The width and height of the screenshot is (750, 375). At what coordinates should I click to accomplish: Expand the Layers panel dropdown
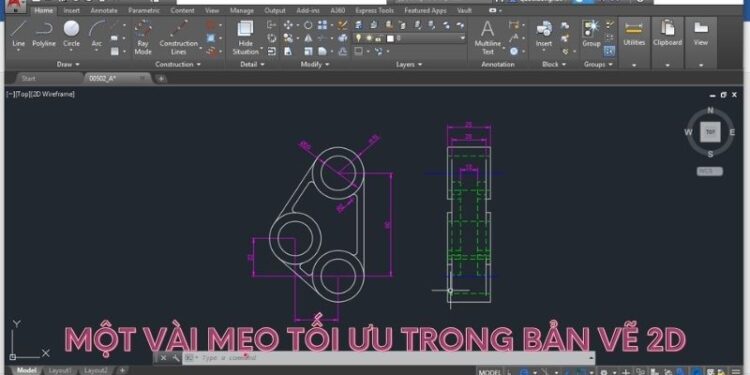(x=409, y=64)
